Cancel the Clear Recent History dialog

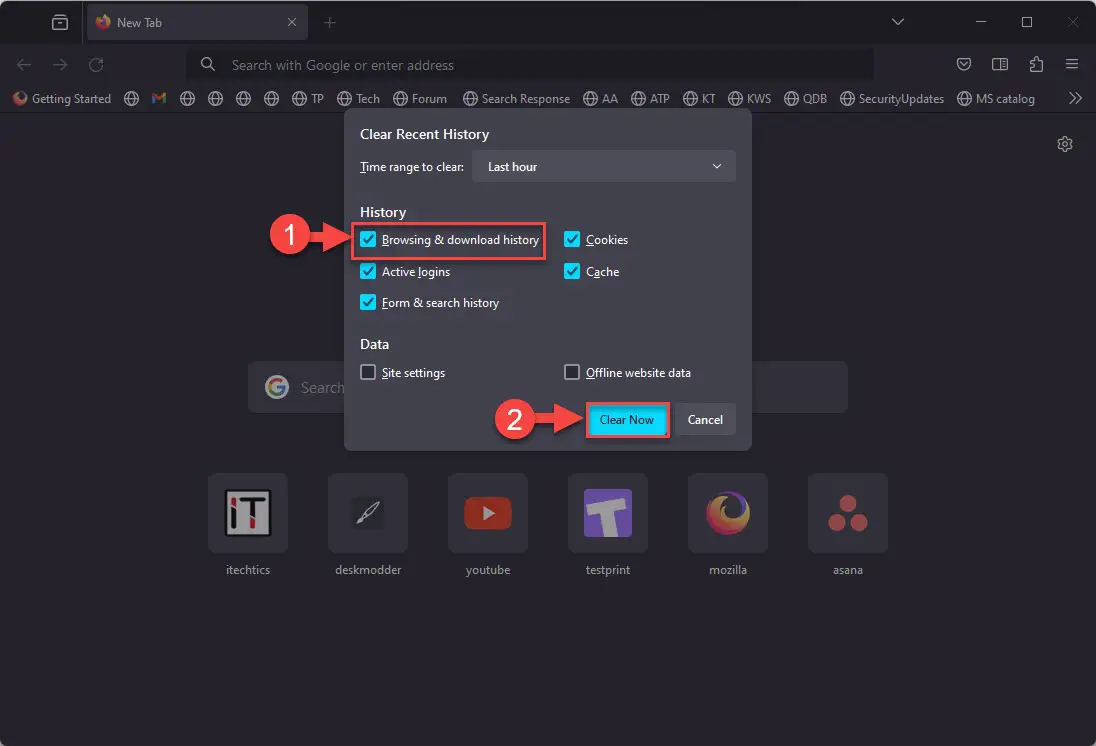704,419
